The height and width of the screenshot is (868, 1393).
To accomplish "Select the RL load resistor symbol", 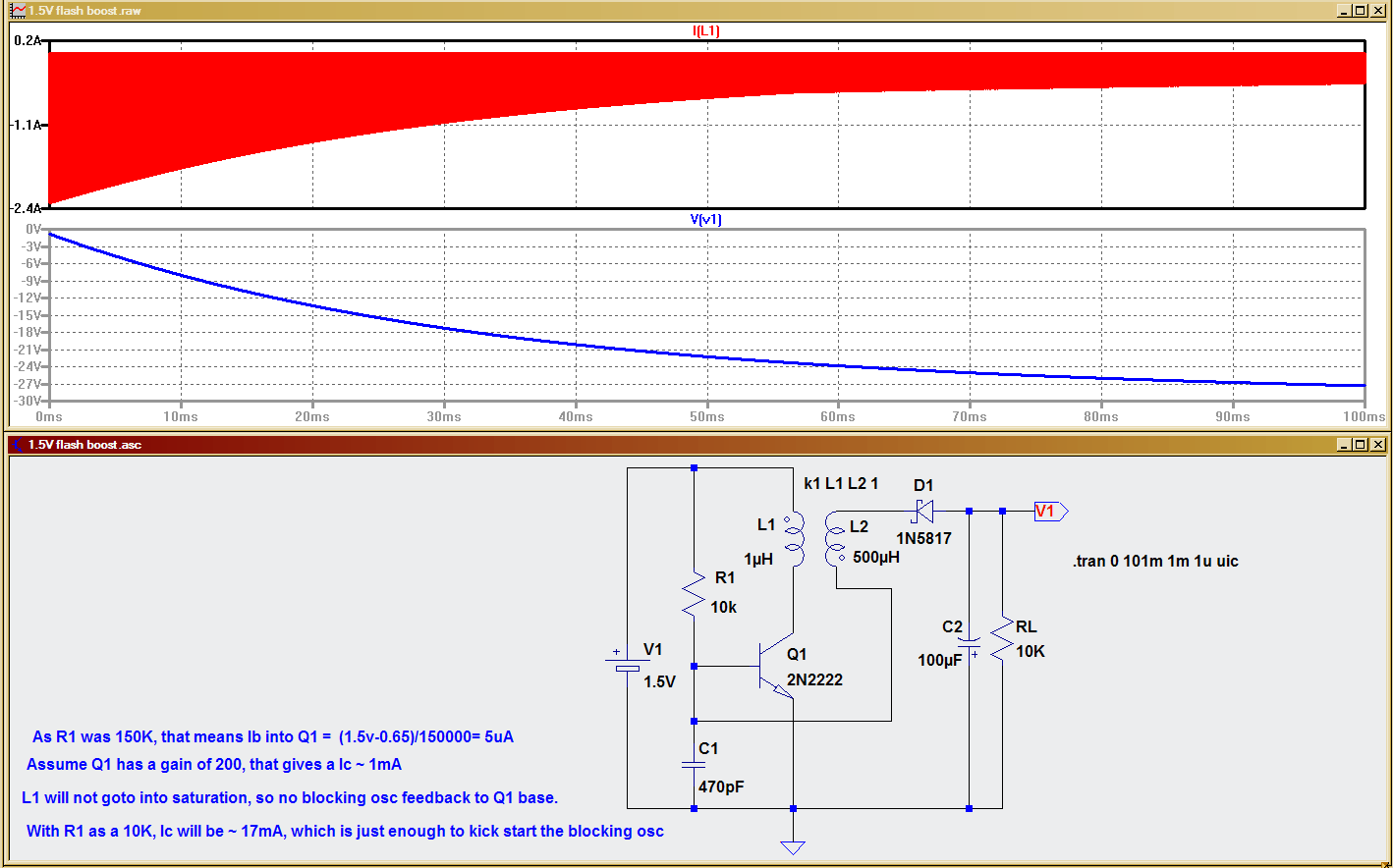I will [1002, 639].
